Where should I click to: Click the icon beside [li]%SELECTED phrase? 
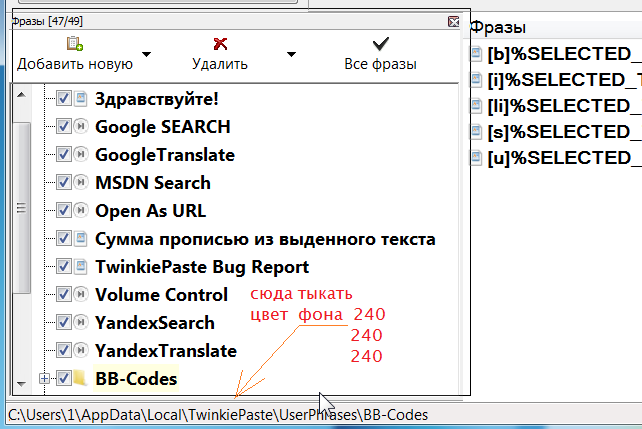pyautogui.click(x=476, y=106)
